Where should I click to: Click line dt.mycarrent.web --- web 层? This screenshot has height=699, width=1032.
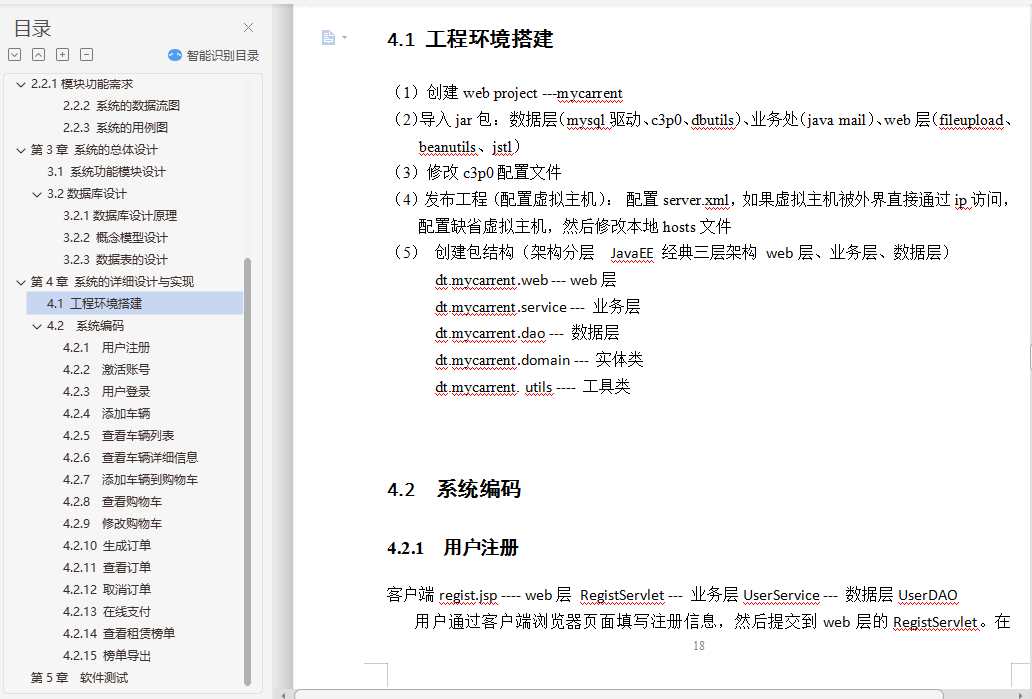click(525, 280)
